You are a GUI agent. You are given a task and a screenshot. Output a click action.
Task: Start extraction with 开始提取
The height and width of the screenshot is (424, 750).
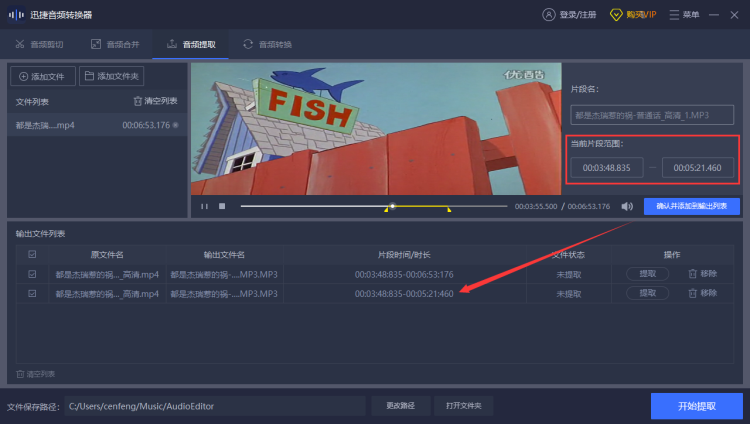[x=696, y=406]
